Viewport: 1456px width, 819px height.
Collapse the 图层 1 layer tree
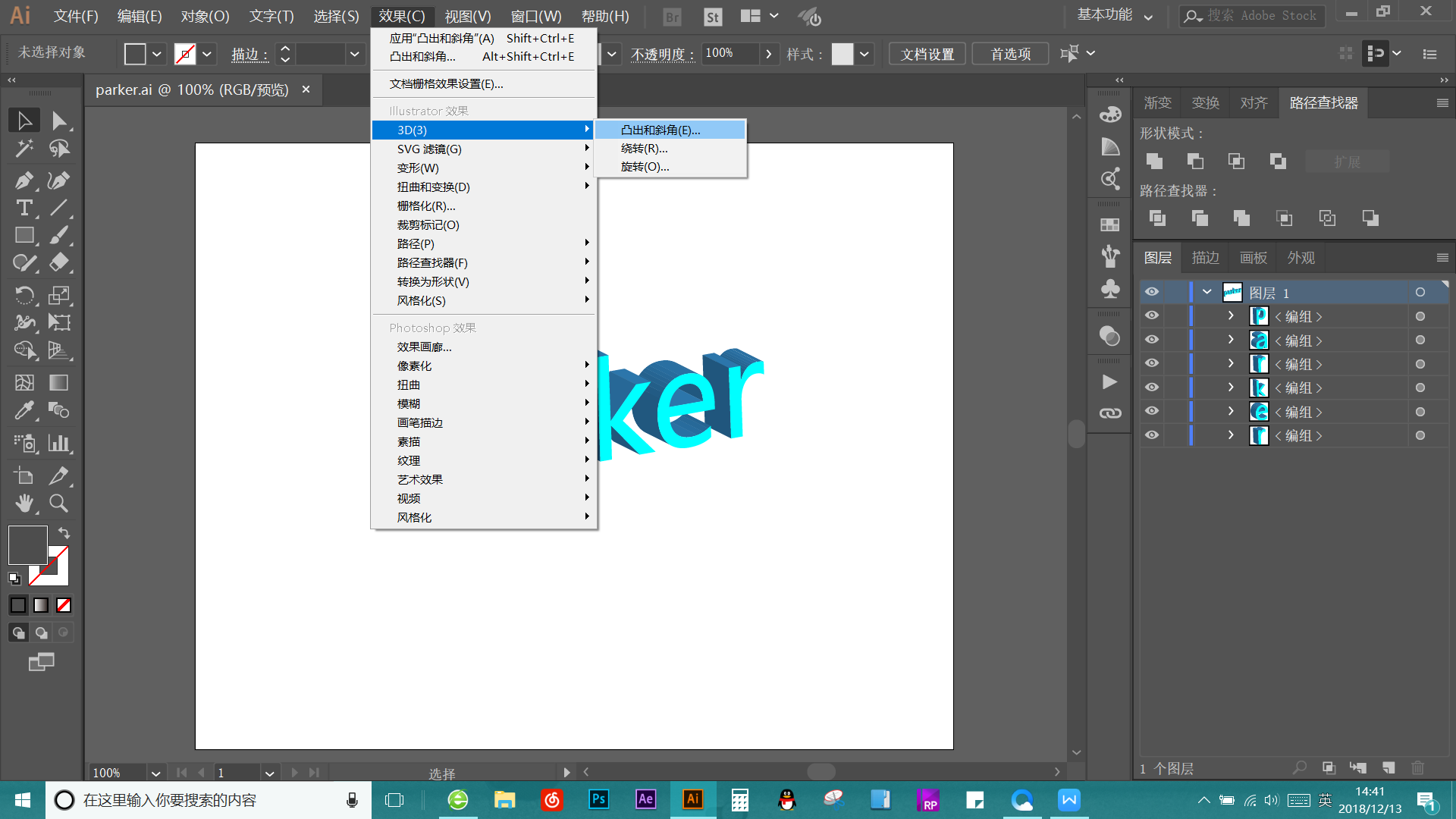[1207, 292]
